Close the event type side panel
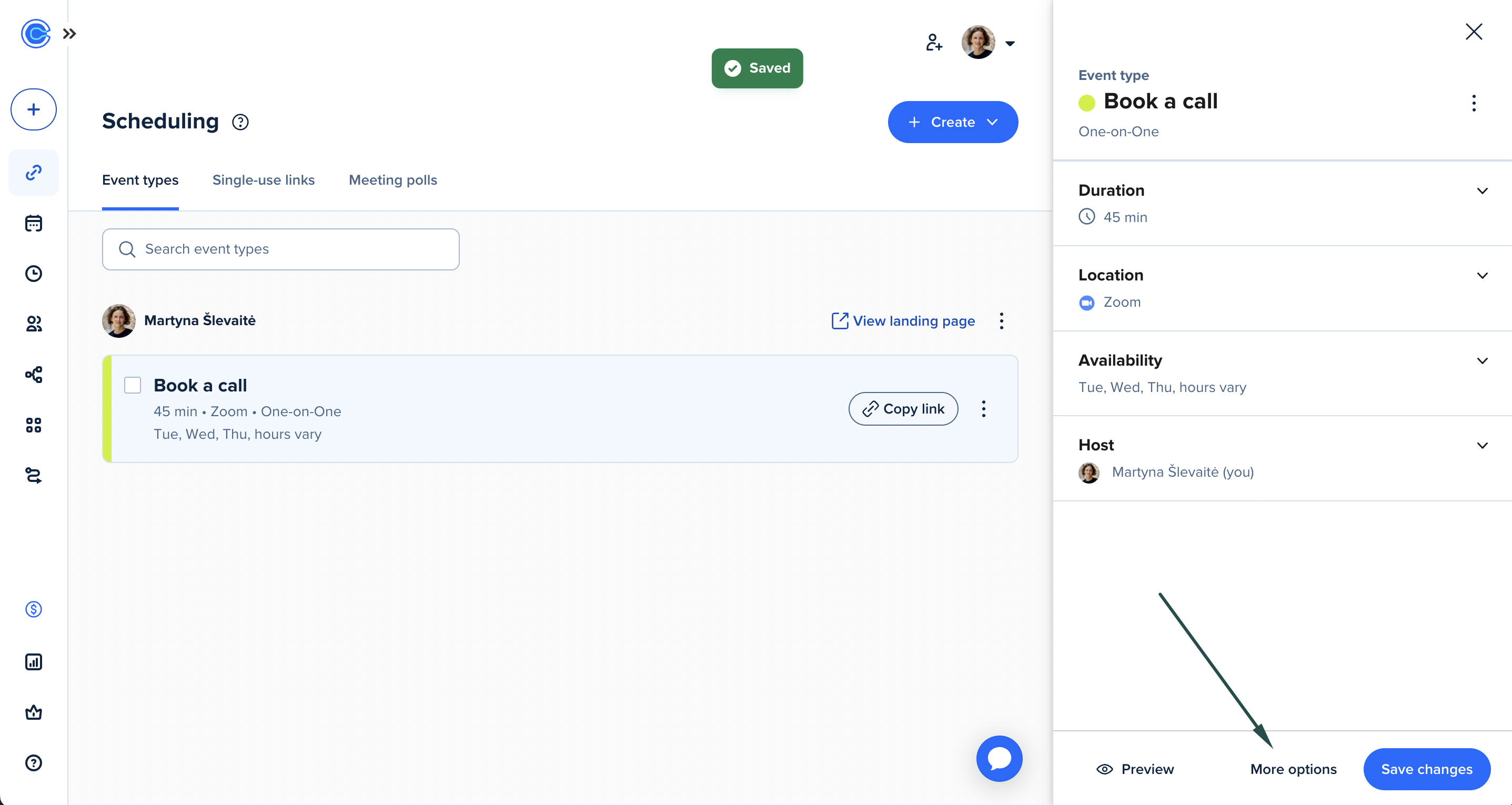This screenshot has width=1512, height=805. coord(1473,32)
